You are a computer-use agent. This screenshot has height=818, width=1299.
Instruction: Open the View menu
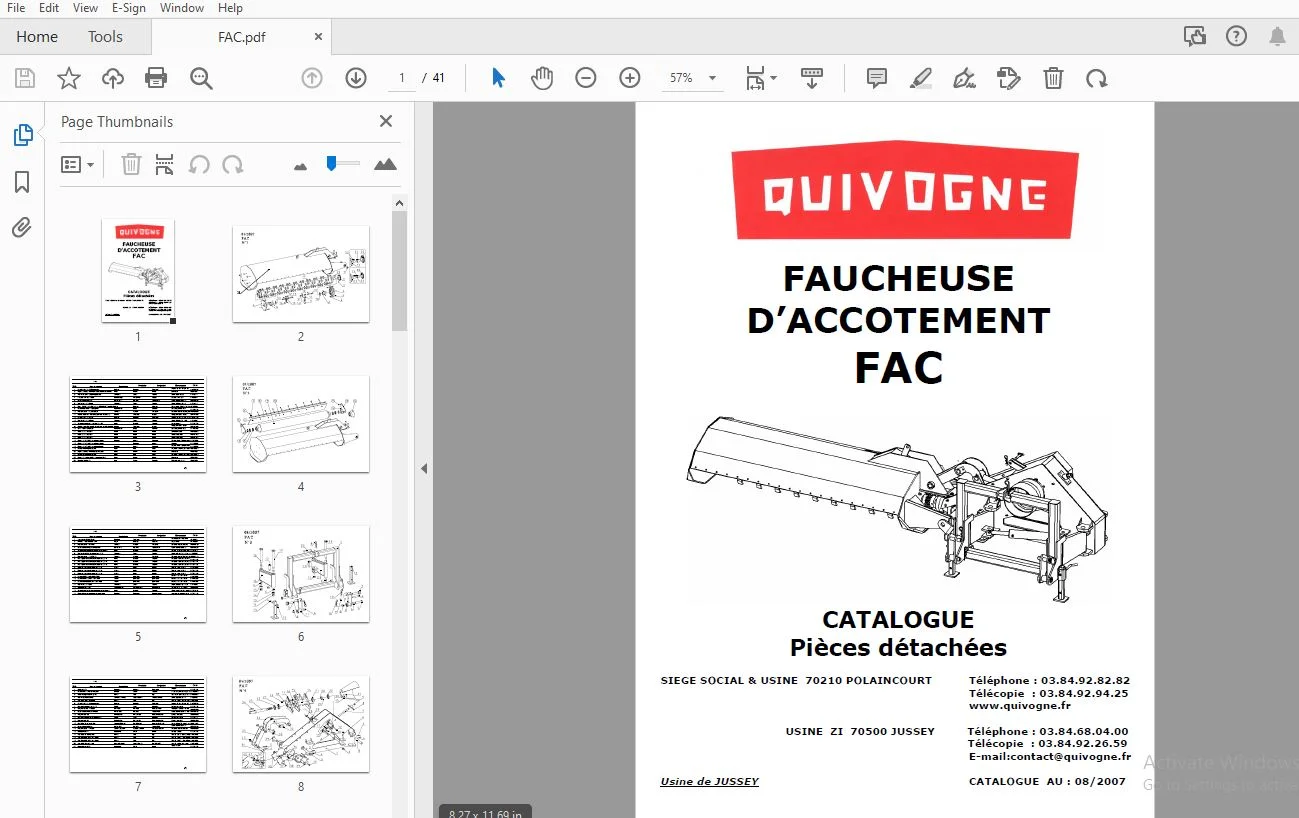tap(85, 8)
